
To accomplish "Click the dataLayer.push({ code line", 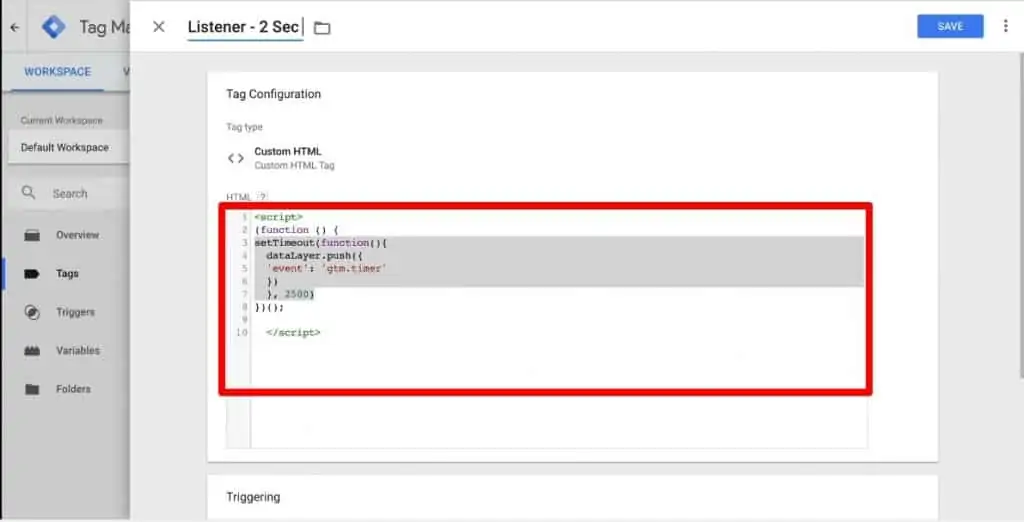I will pos(314,255).
